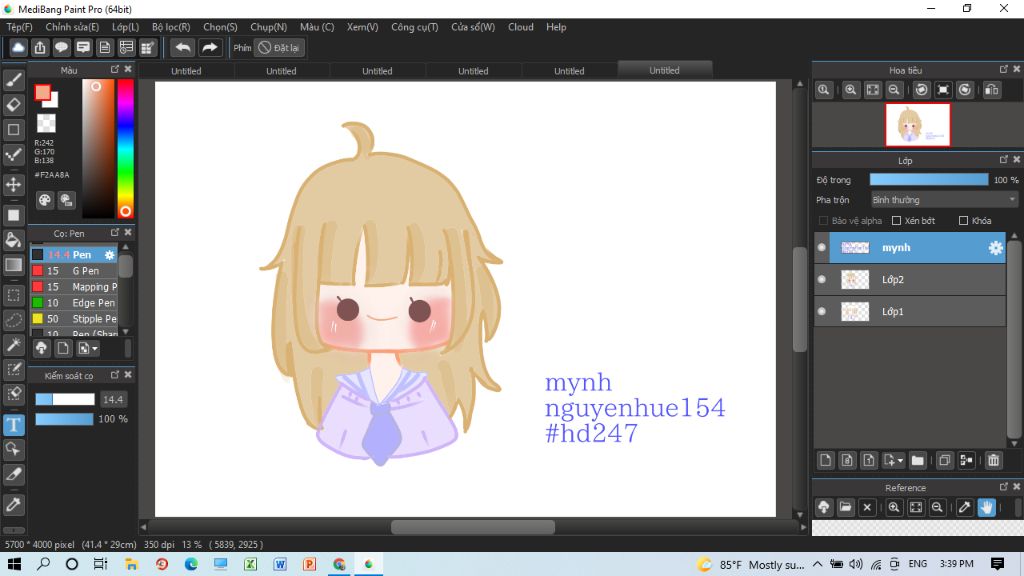Viewport: 1024px width, 576px height.
Task: Click the new layer icon
Action: (x=825, y=460)
